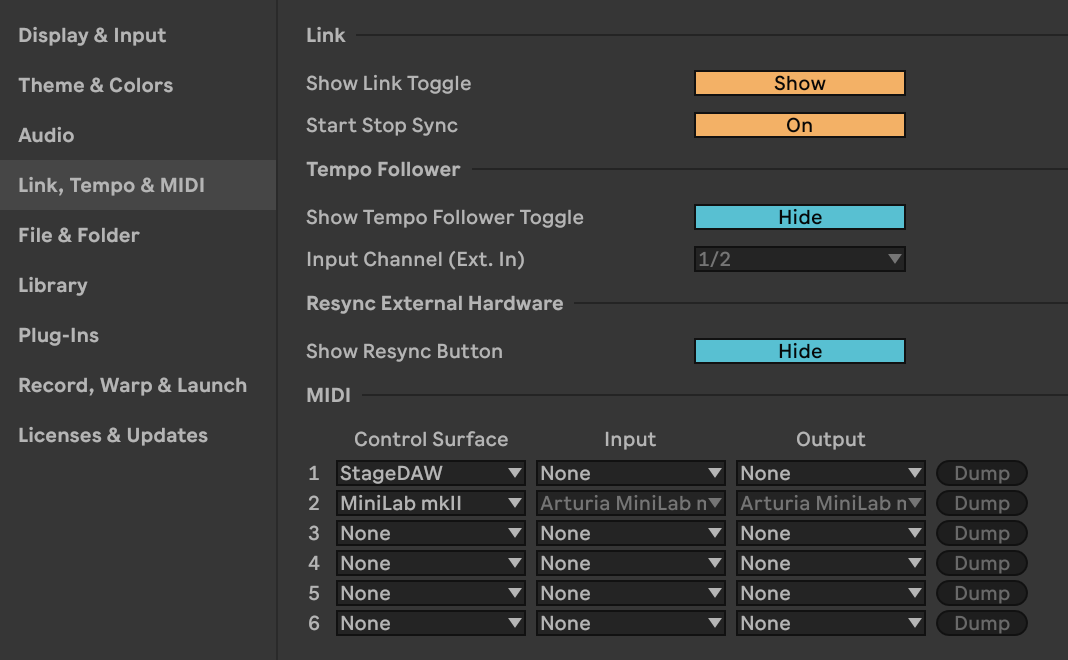Open the StageDAW control surface dropdown

pos(430,473)
